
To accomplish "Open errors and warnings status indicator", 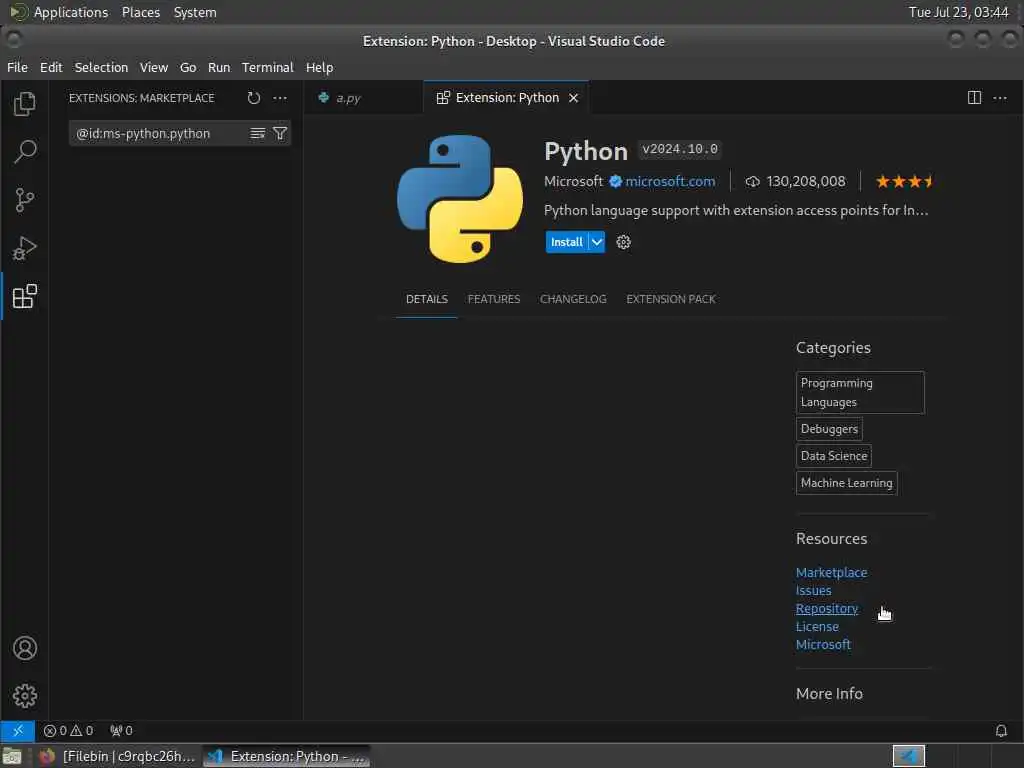I will (x=69, y=730).
